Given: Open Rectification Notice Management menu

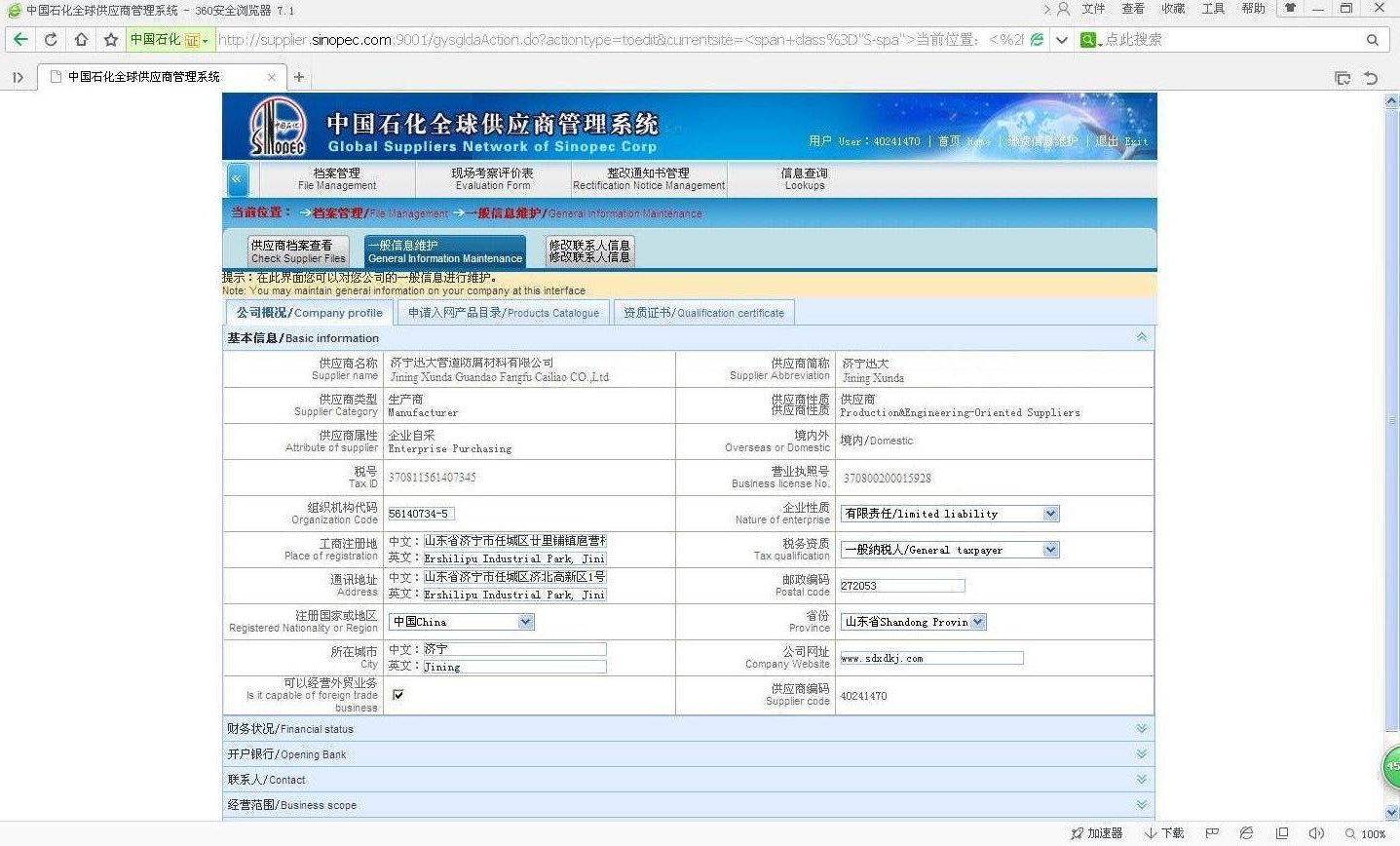Looking at the screenshot, I should click(x=649, y=179).
